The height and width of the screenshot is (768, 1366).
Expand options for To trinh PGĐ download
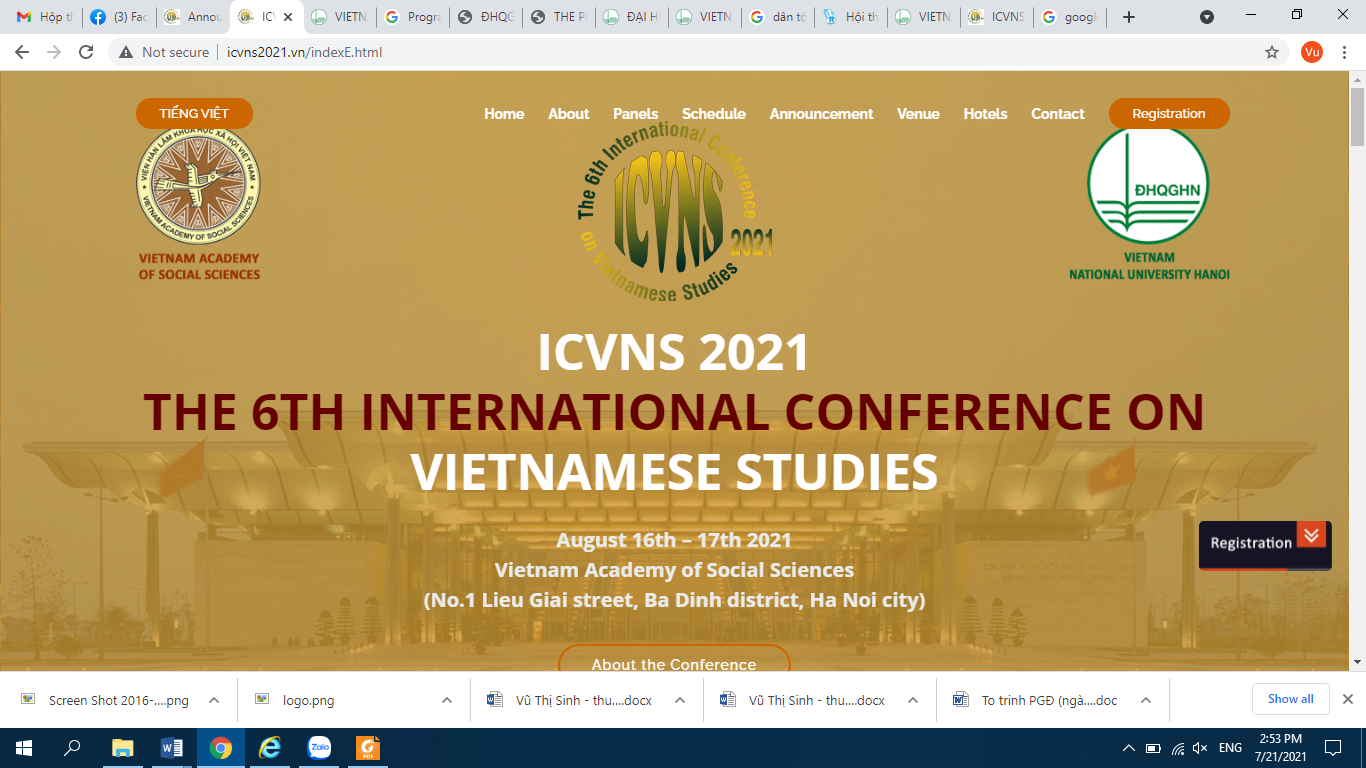(x=1146, y=700)
